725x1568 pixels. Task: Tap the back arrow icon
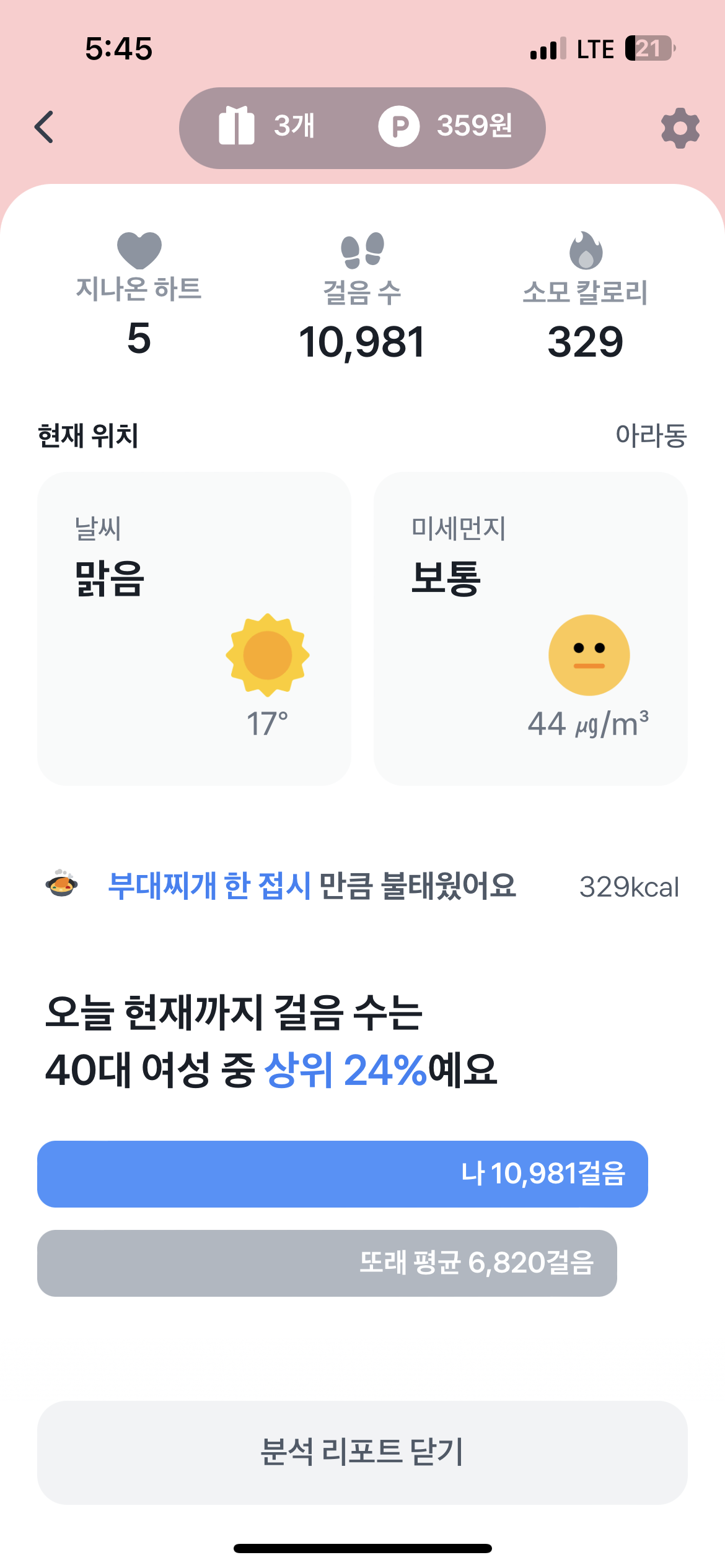pos(45,128)
